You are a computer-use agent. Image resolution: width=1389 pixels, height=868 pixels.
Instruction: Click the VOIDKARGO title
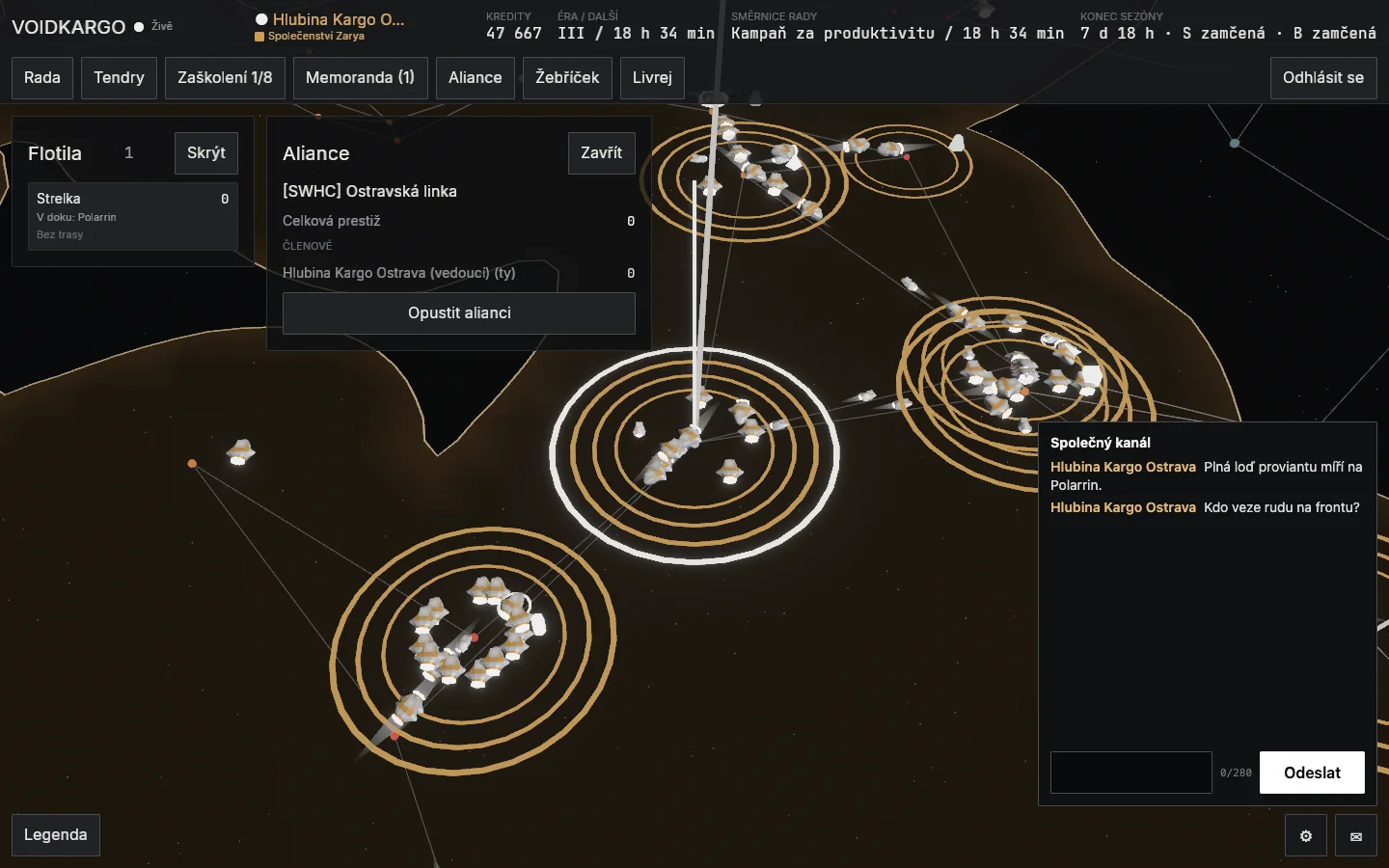[68, 27]
